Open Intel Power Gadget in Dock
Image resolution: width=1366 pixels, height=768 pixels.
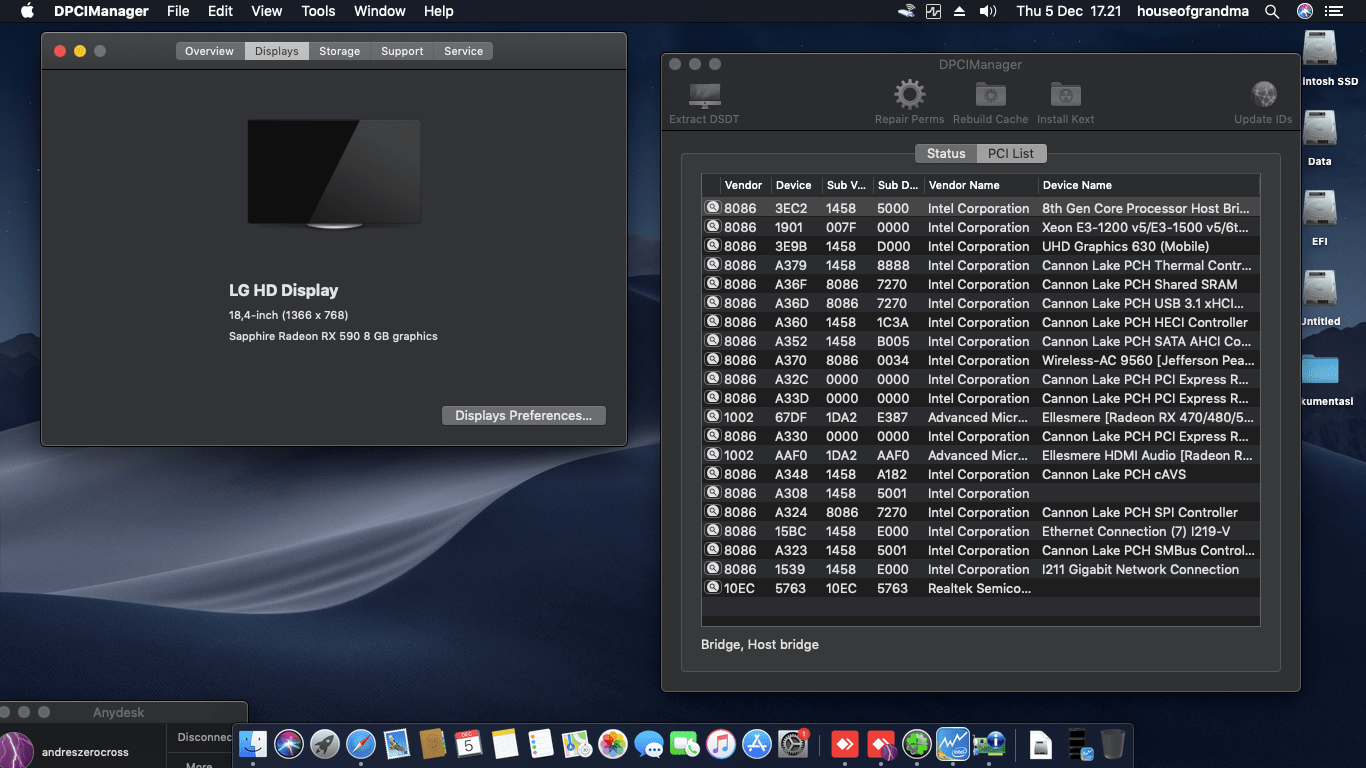(x=953, y=744)
